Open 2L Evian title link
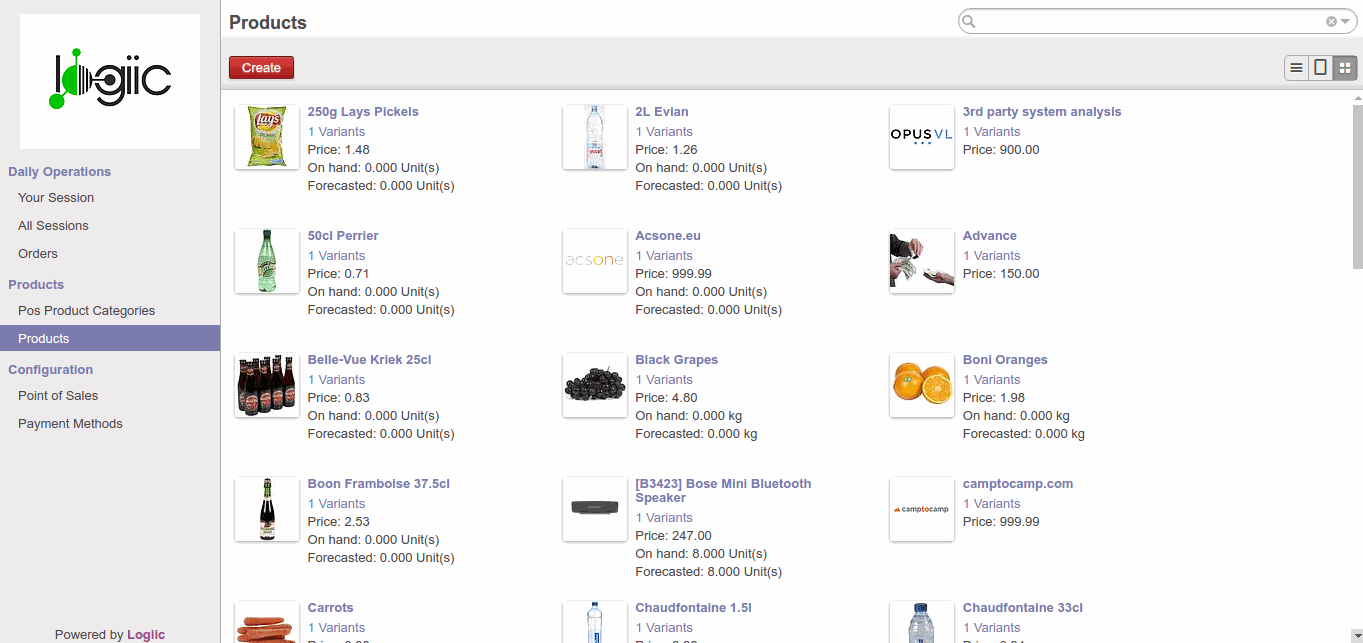1363x643 pixels. click(662, 112)
